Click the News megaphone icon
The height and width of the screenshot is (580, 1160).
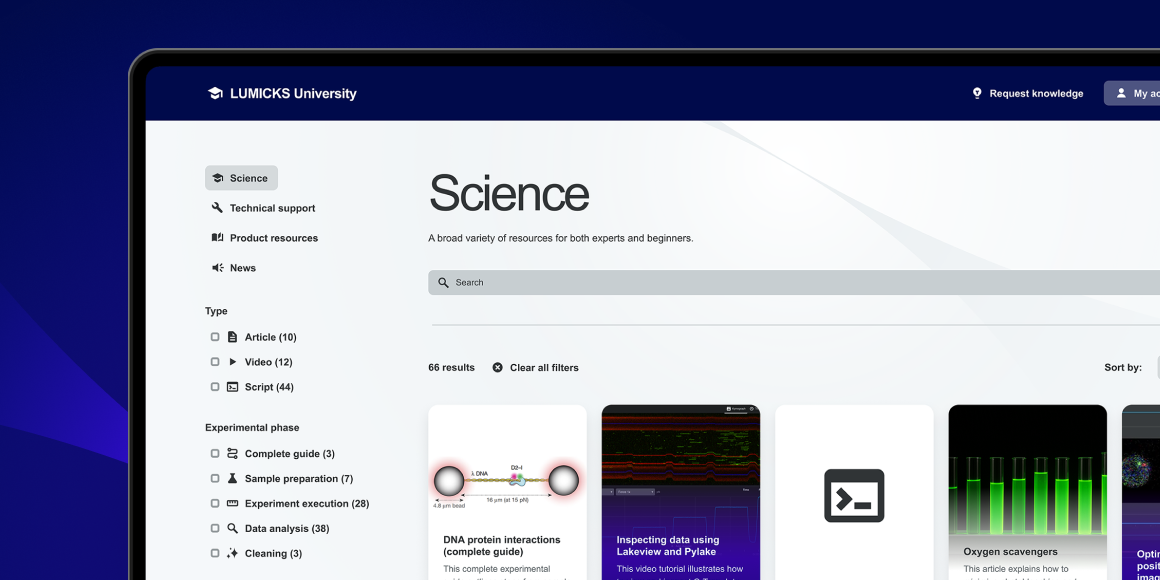click(218, 268)
